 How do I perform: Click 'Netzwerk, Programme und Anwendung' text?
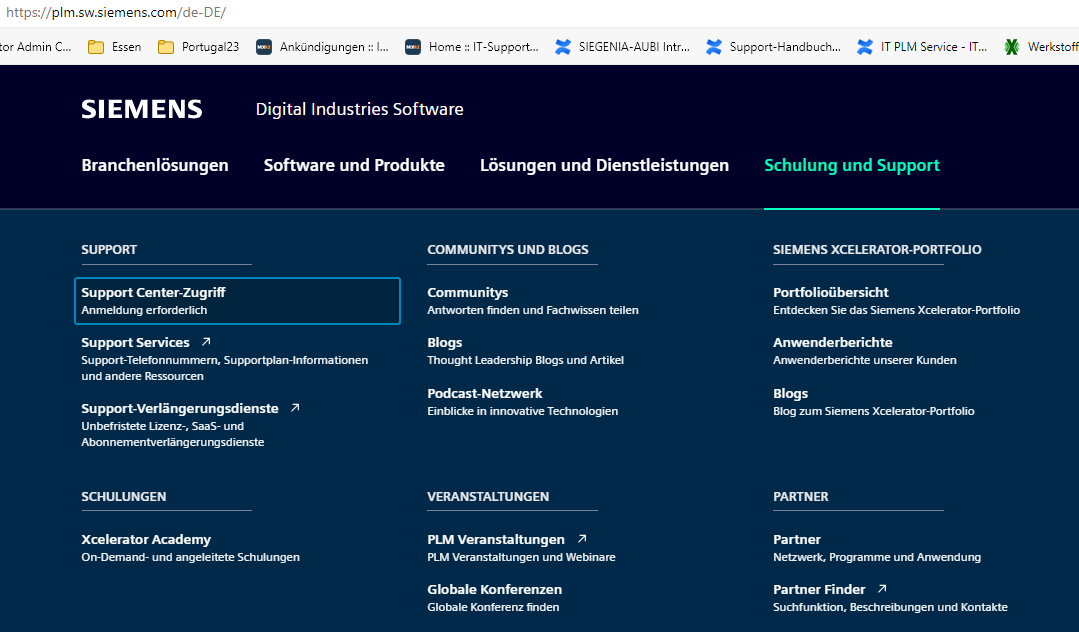877,557
